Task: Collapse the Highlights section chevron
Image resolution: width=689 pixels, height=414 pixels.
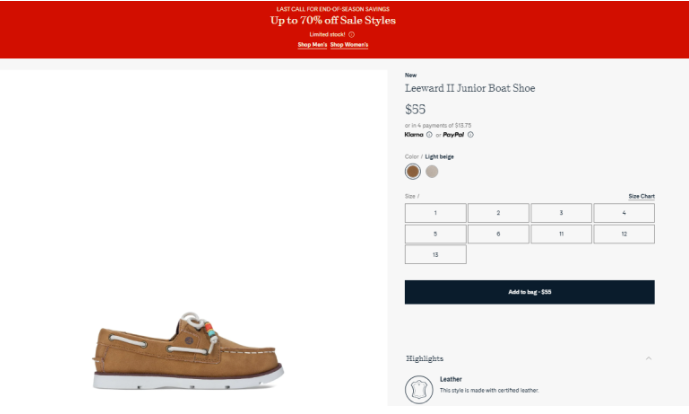Action: pyautogui.click(x=648, y=358)
